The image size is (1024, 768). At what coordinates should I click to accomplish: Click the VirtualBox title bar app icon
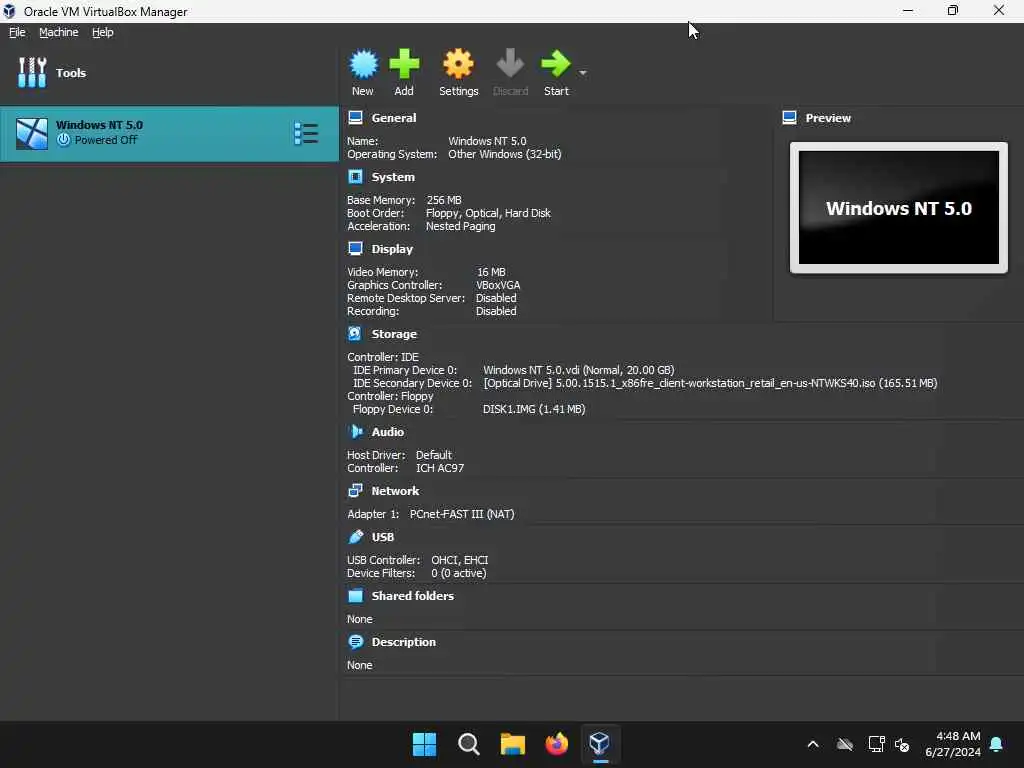click(9, 11)
